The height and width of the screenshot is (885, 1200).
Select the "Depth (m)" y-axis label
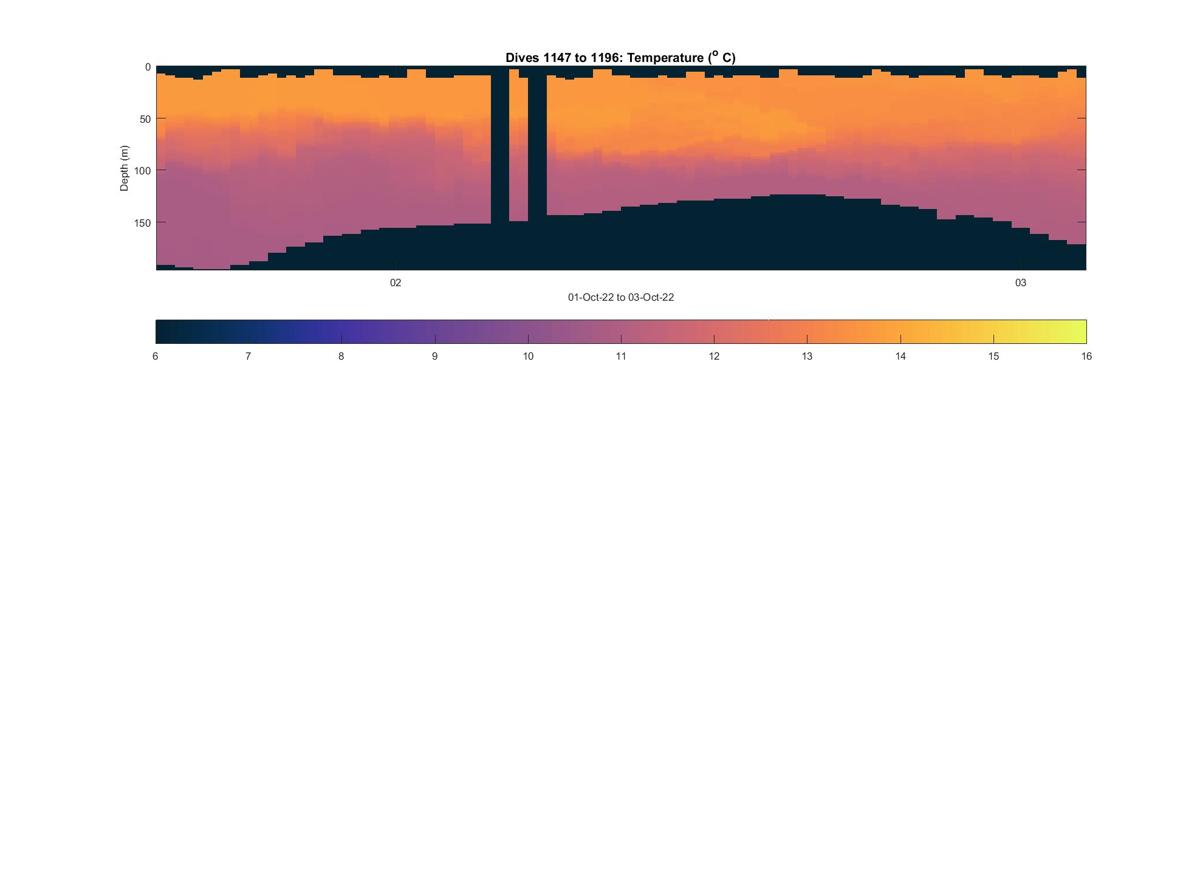125,168
